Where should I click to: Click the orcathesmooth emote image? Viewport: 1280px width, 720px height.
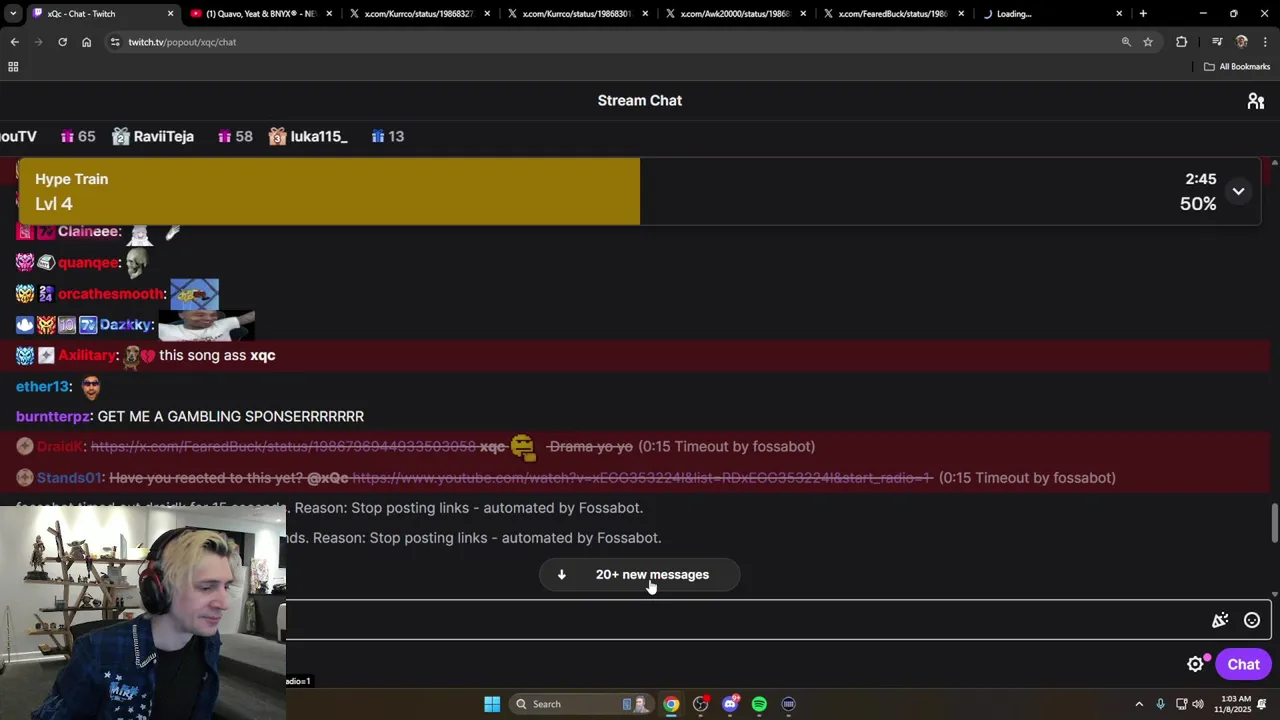coord(194,294)
